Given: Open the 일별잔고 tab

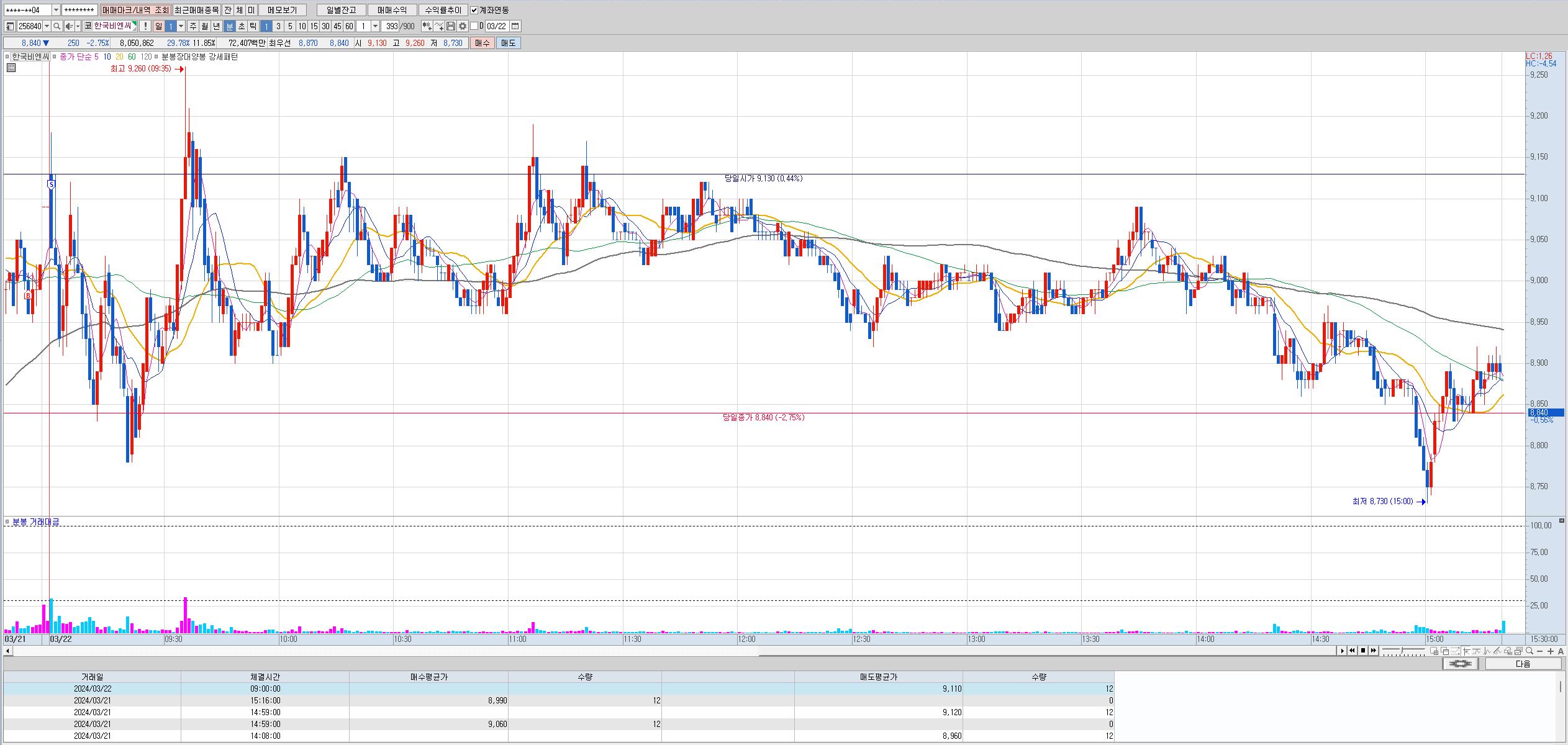Looking at the screenshot, I should pyautogui.click(x=340, y=10).
